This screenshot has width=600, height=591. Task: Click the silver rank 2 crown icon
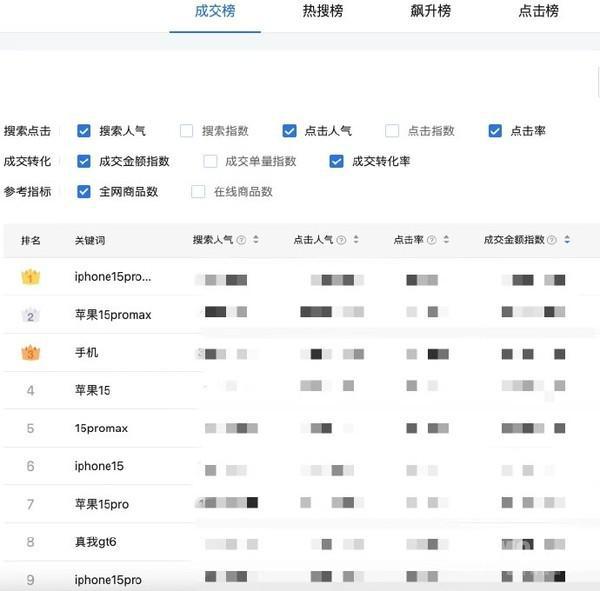pos(31,315)
